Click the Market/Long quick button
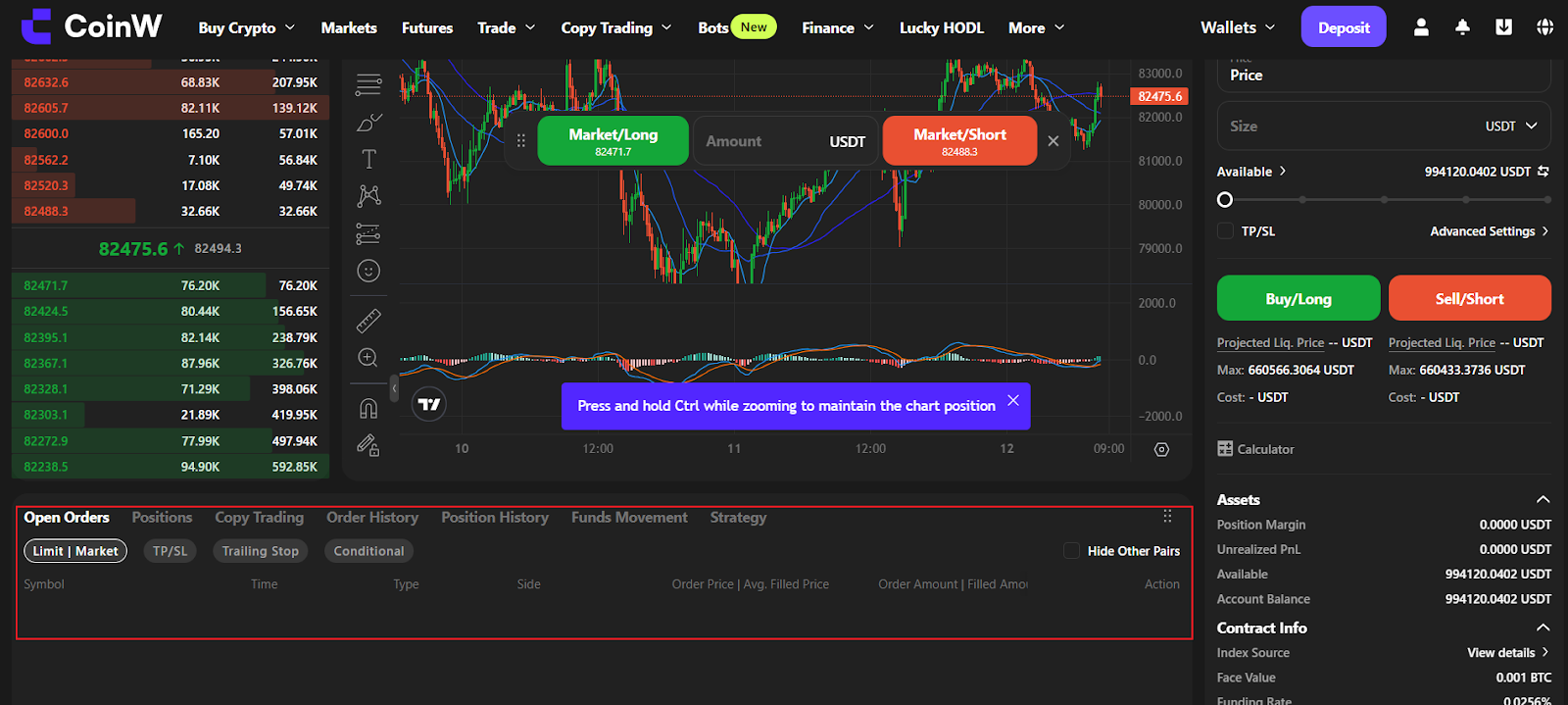 (613, 140)
